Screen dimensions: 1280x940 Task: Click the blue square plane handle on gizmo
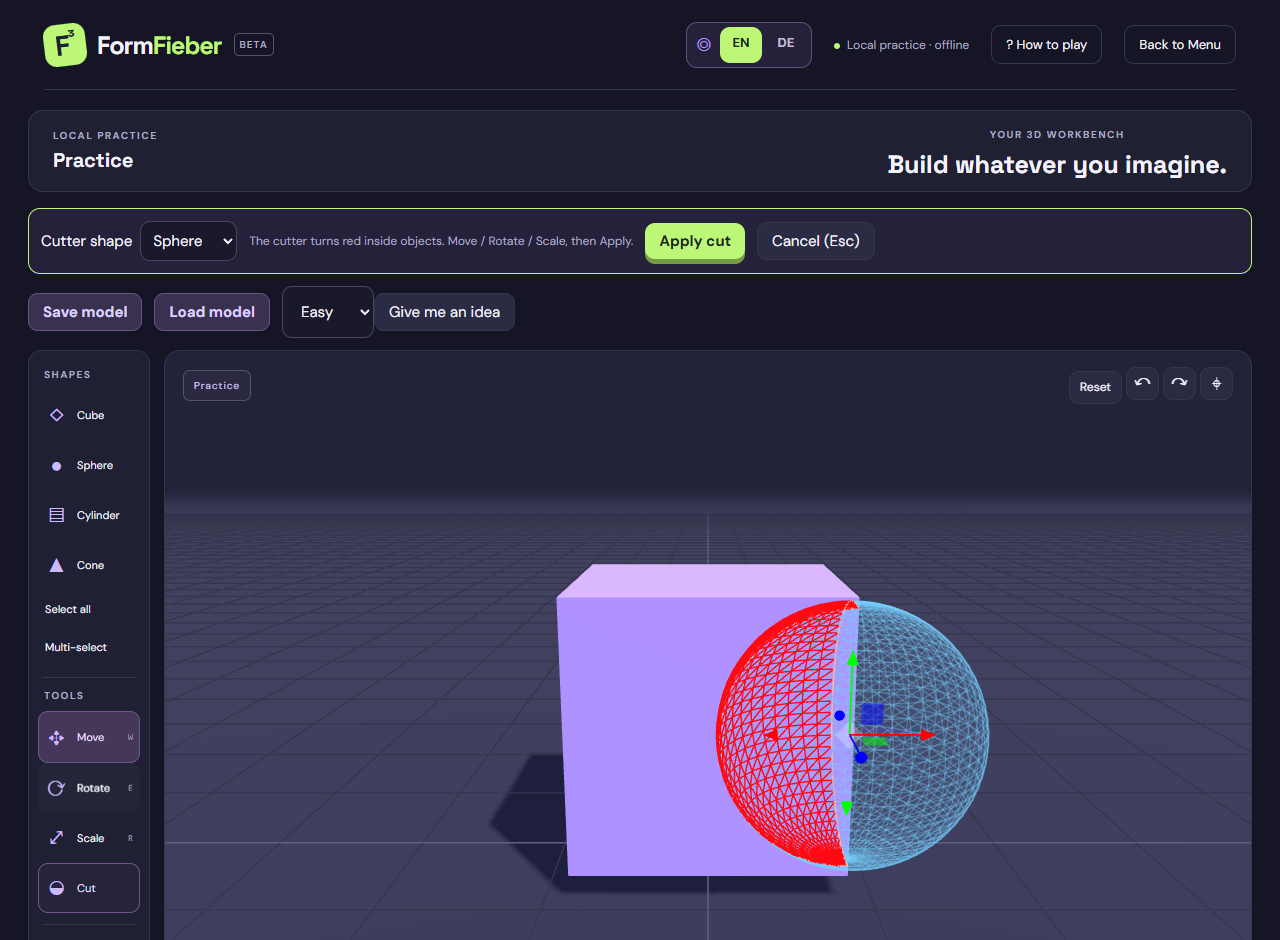(872, 714)
